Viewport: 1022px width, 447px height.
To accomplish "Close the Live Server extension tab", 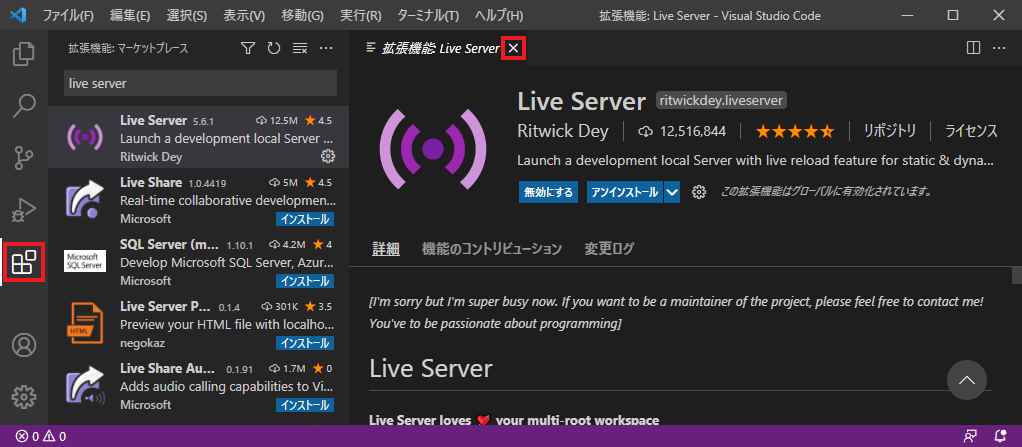I will coord(514,48).
